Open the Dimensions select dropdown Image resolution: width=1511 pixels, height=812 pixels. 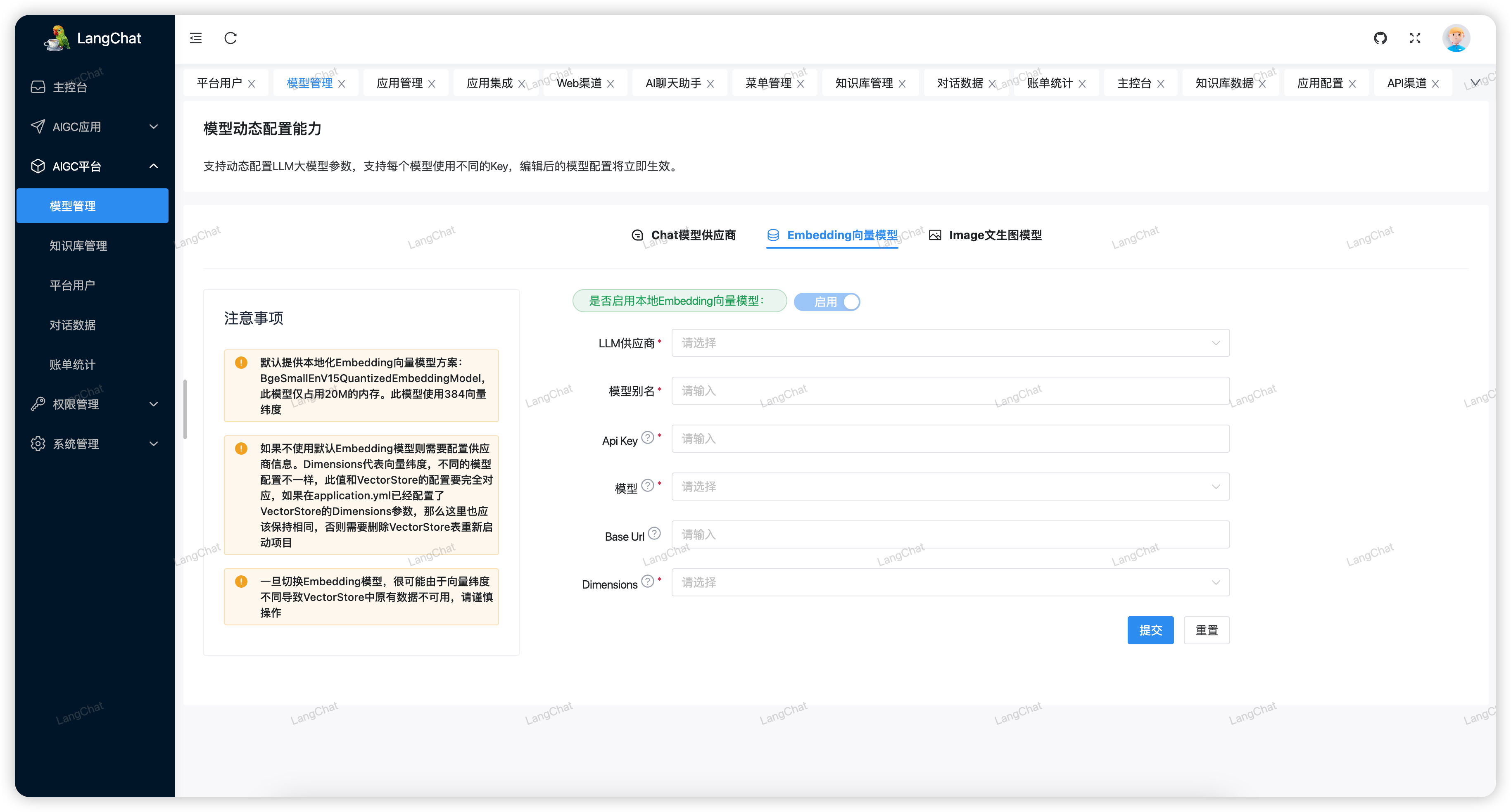point(950,583)
